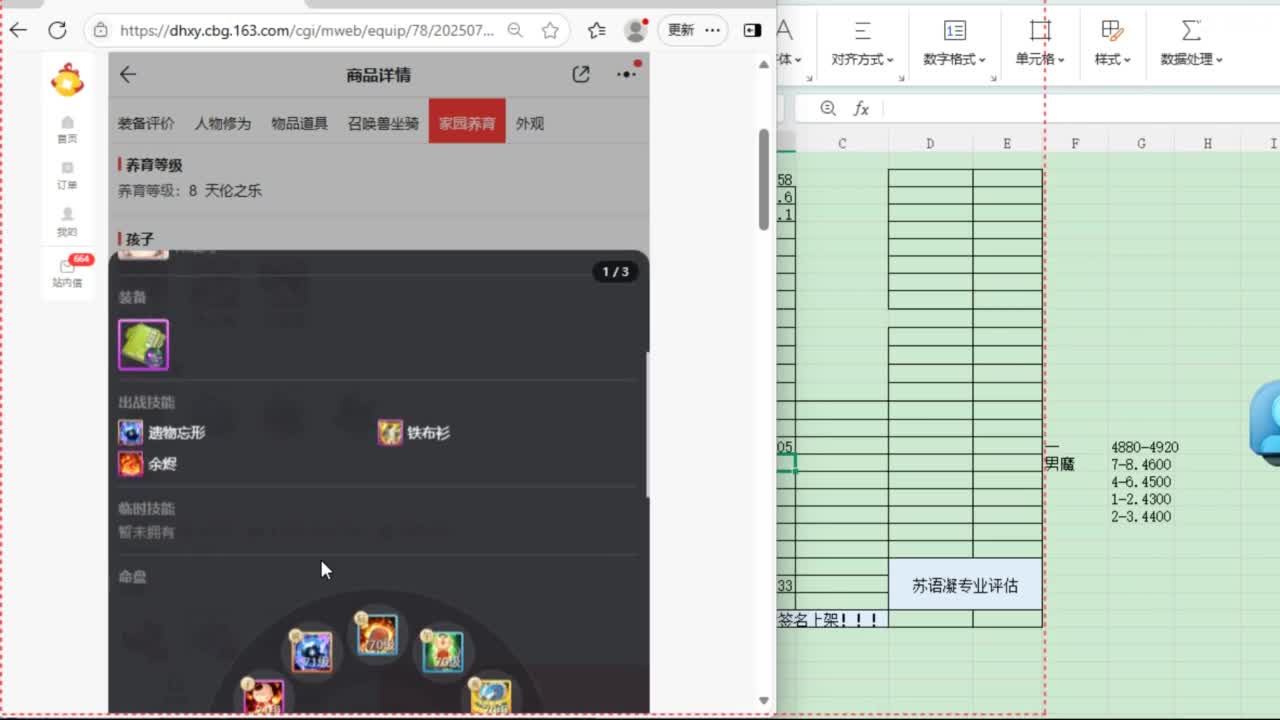Click the green book equipment thumbnail
The width and height of the screenshot is (1280, 720).
pyautogui.click(x=143, y=345)
